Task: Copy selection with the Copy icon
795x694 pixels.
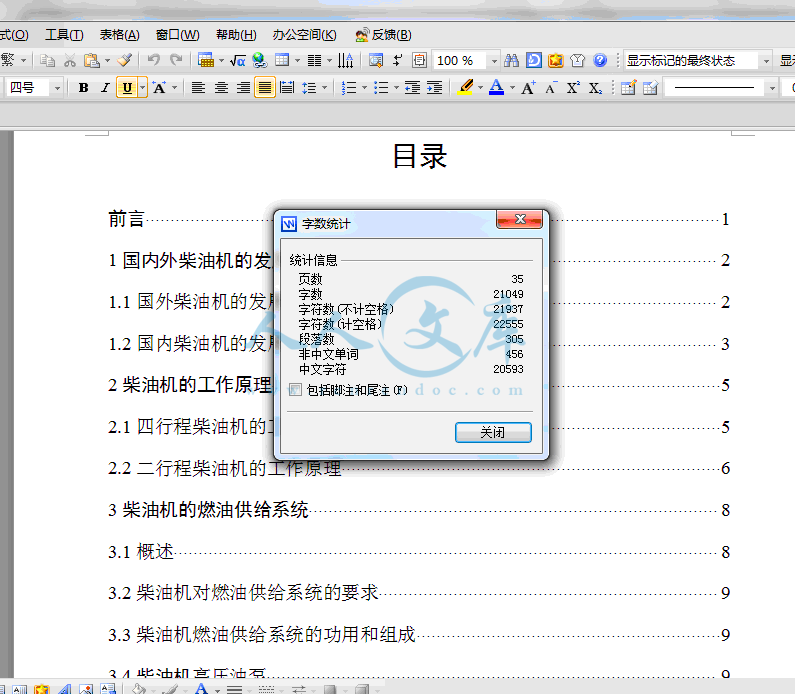Action: pyautogui.click(x=48, y=61)
